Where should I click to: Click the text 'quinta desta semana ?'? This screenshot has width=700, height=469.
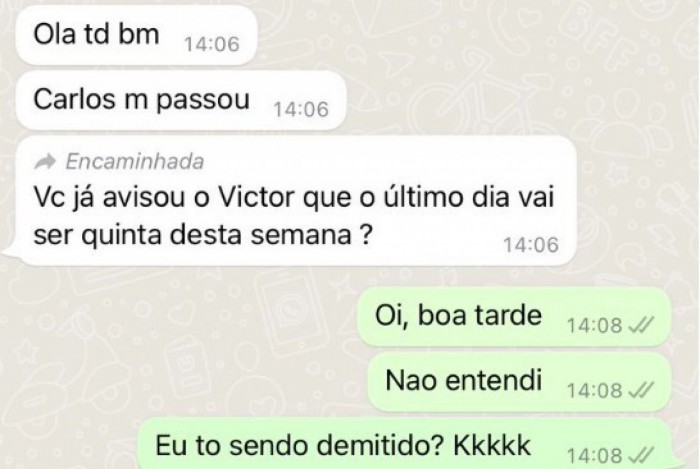[x=227, y=235]
